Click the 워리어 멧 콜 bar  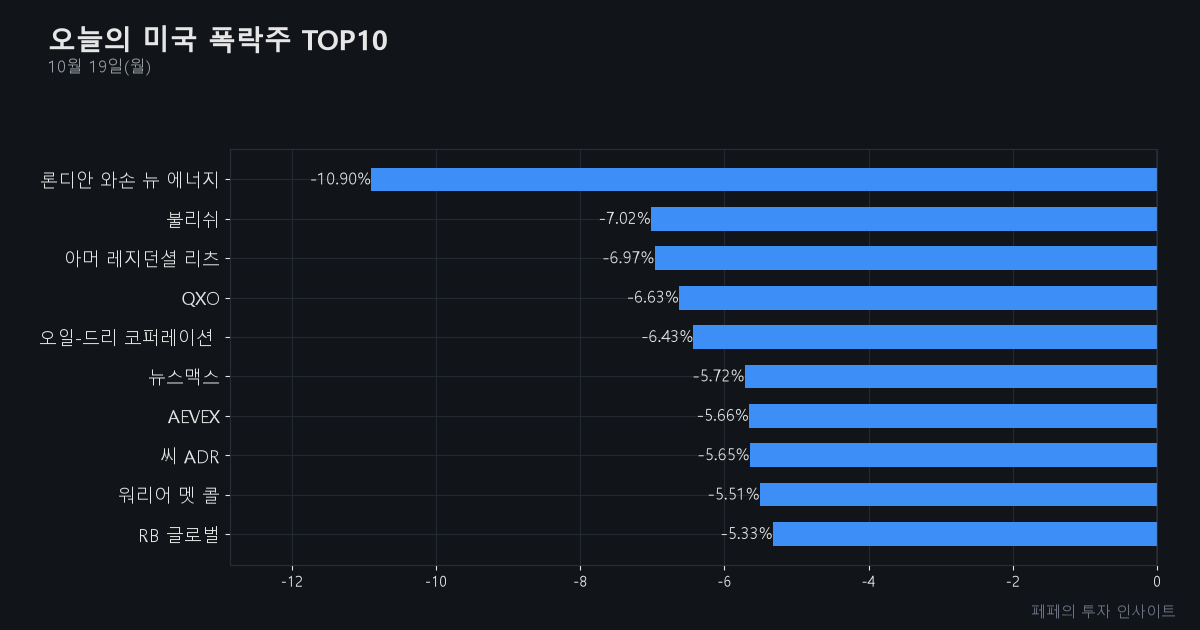pyautogui.click(x=958, y=495)
